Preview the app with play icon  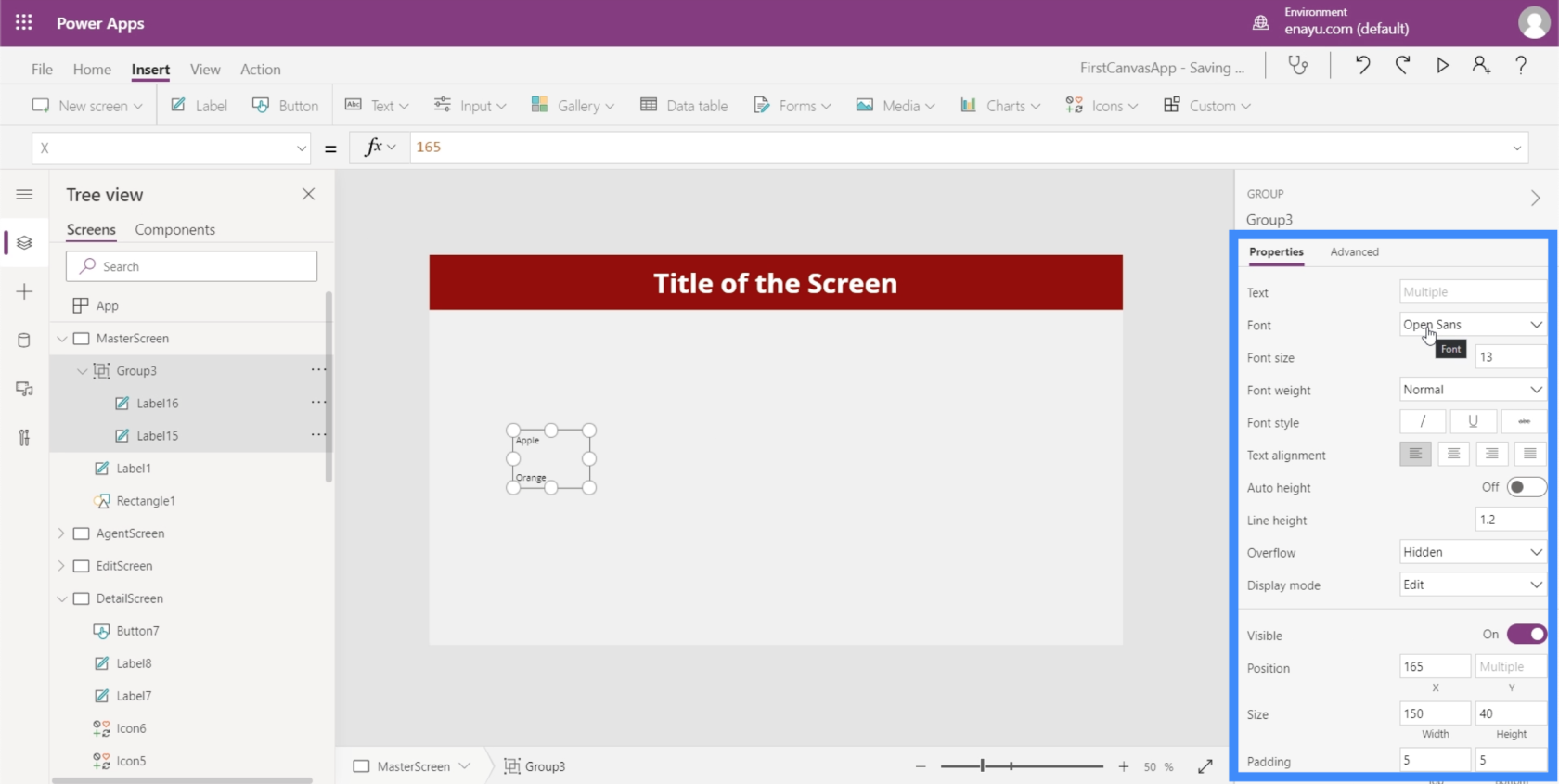[x=1442, y=65]
